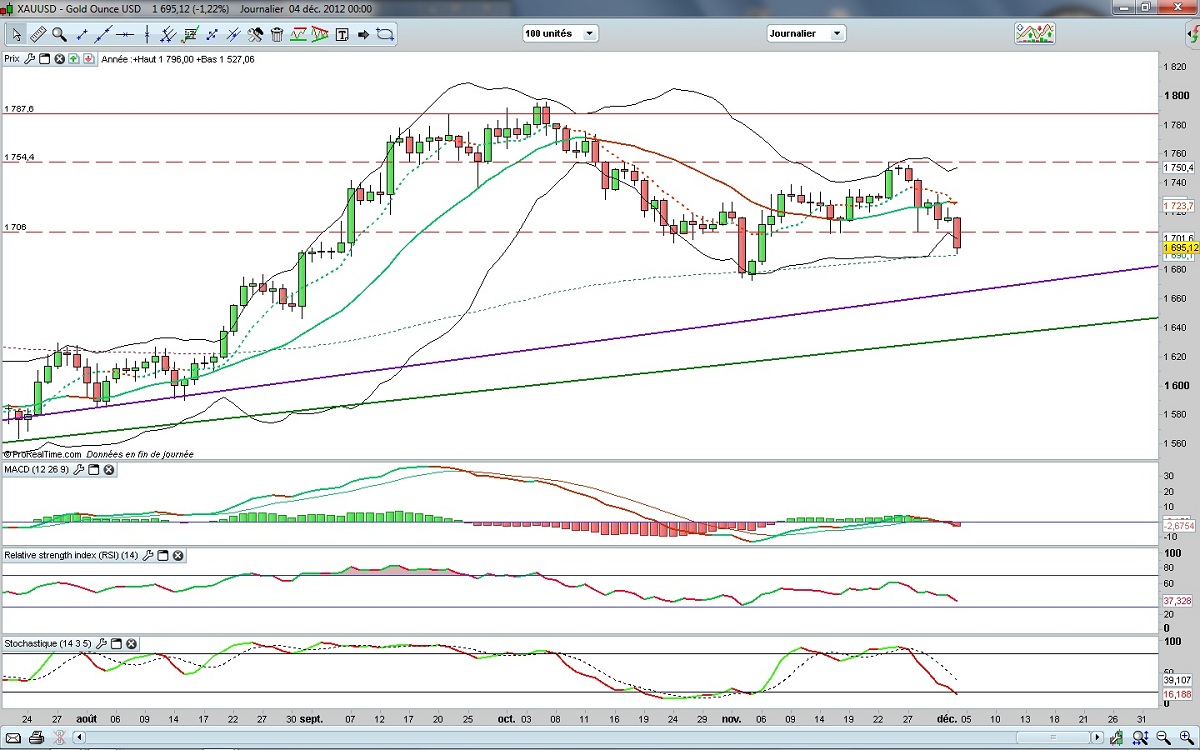Select the text annotation tool
This screenshot has width=1200, height=750.
coord(342,34)
